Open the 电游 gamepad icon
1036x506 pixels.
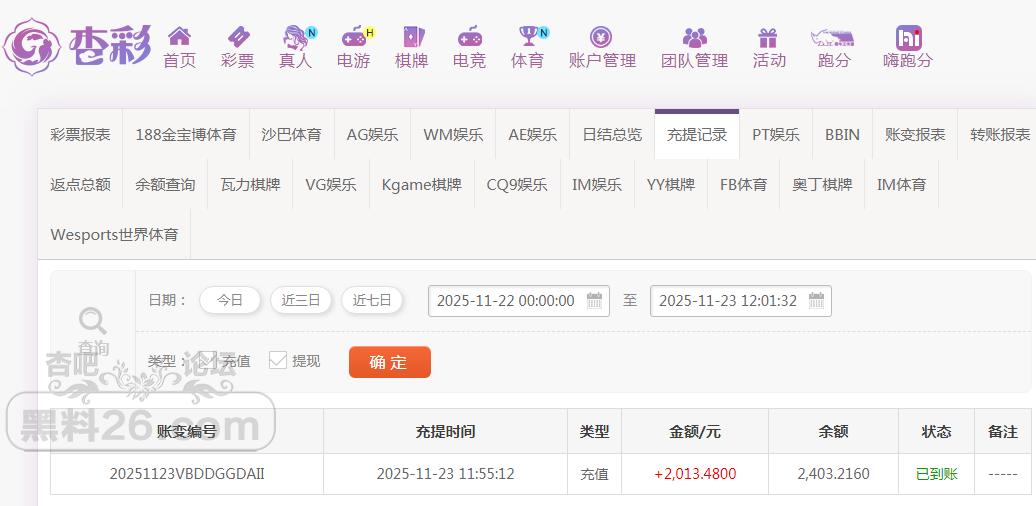(354, 38)
